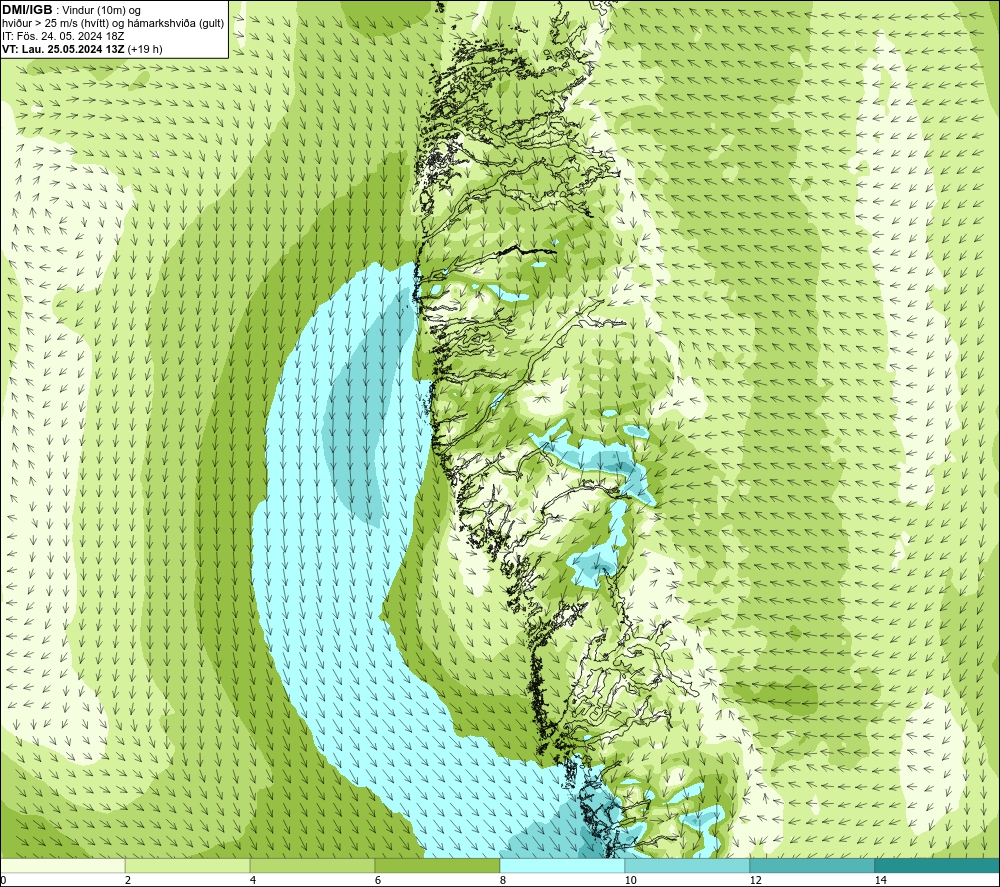Viewport: 1000px width, 887px height.
Task: Click the '2' label on the wind scale
Action: pyautogui.click(x=128, y=880)
